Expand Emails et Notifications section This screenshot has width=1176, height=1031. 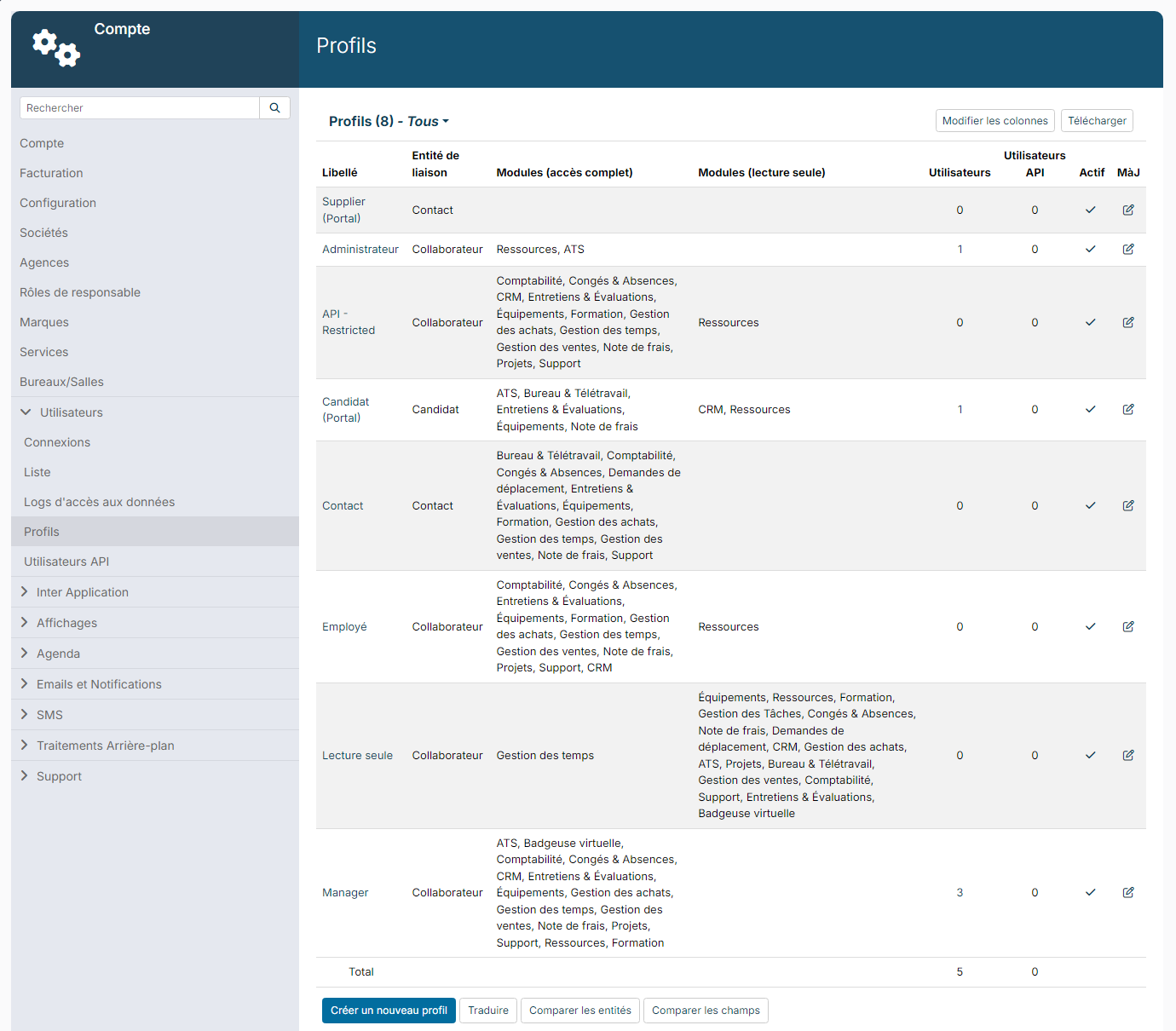(155, 684)
